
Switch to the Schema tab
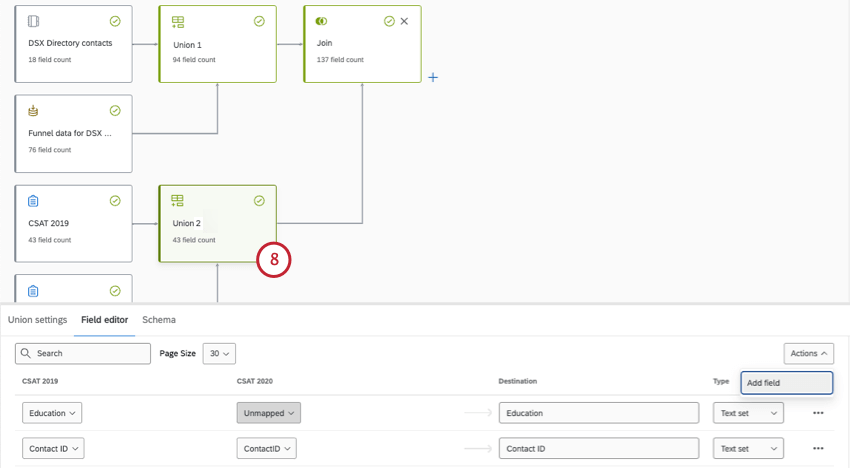[159, 320]
